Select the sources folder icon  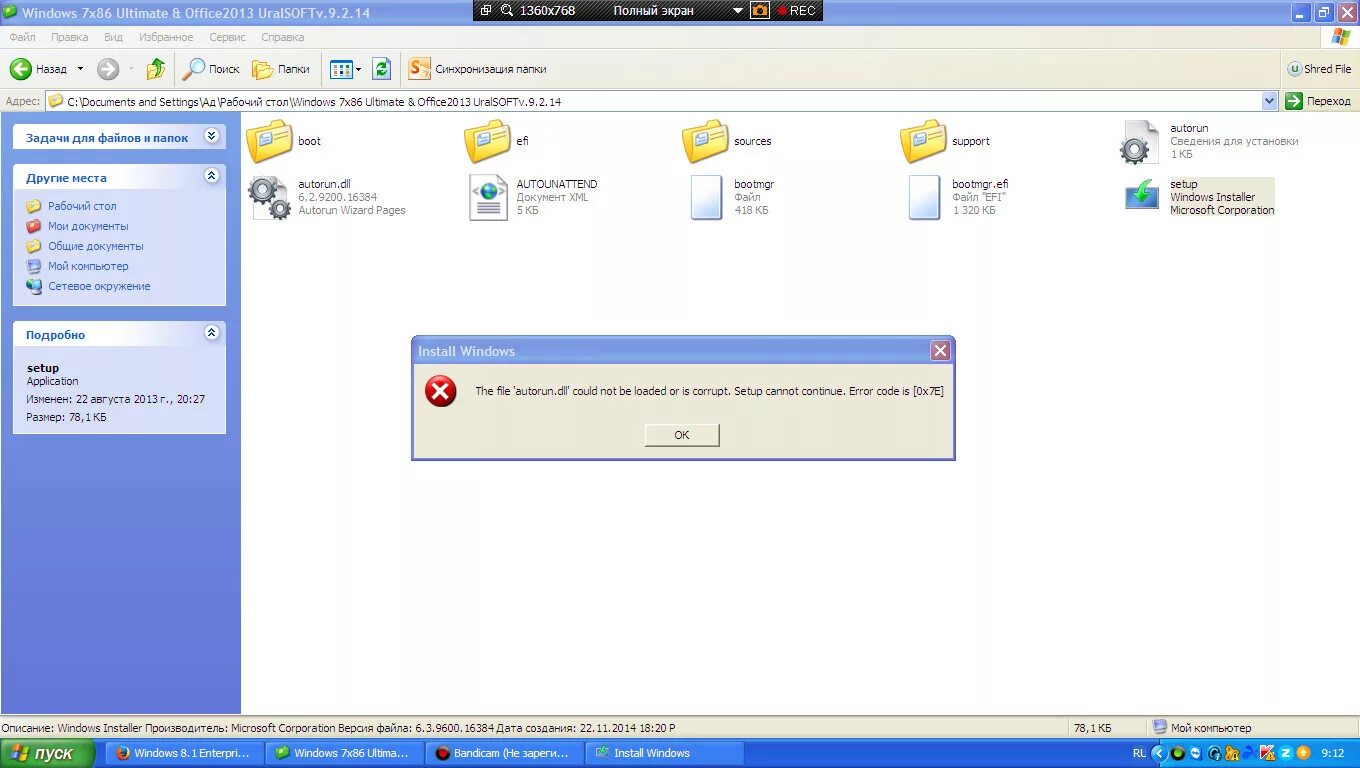(705, 141)
